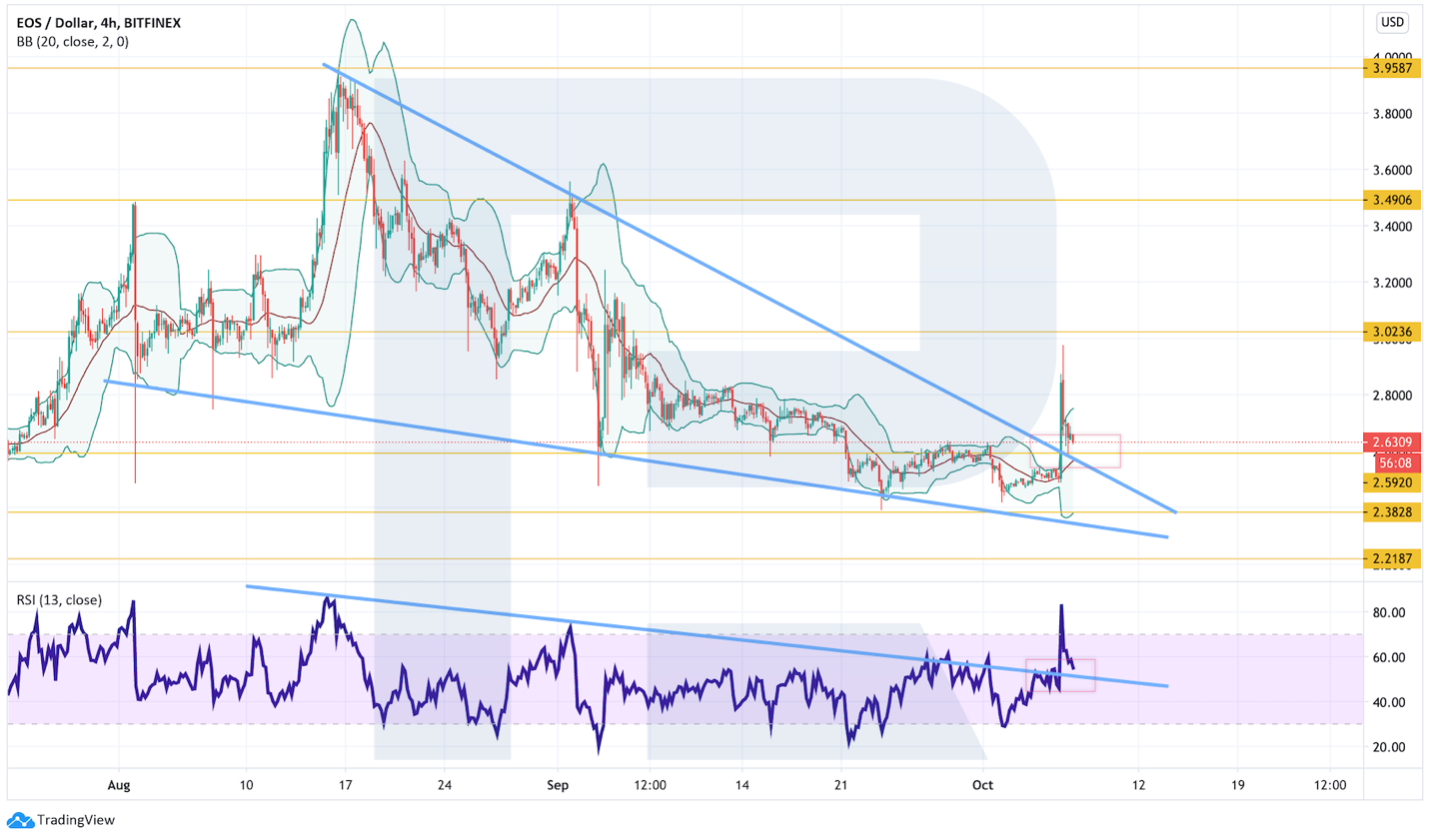Click the 19 date marker on time axis
Image resolution: width=1430 pixels, height=840 pixels.
[1237, 785]
